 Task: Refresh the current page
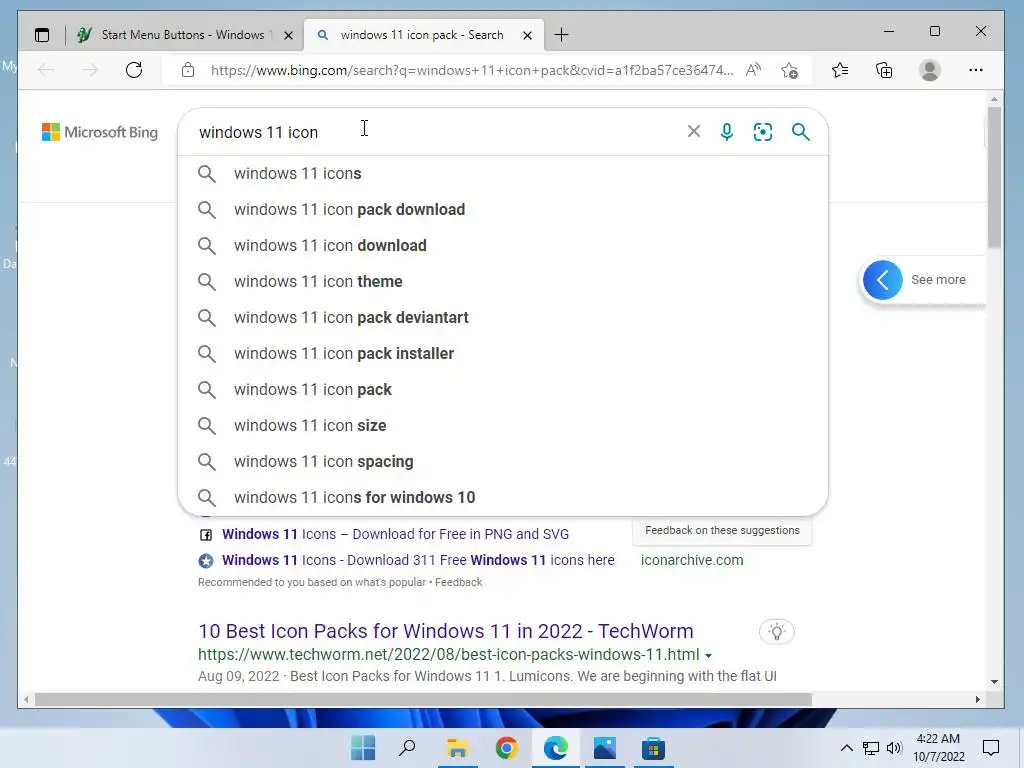tap(134, 70)
